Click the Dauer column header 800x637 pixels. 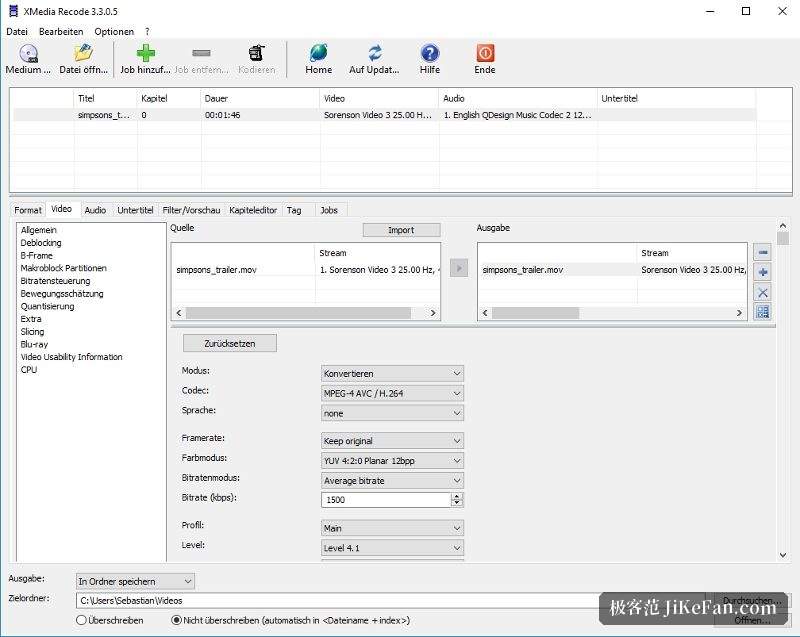[x=260, y=98]
